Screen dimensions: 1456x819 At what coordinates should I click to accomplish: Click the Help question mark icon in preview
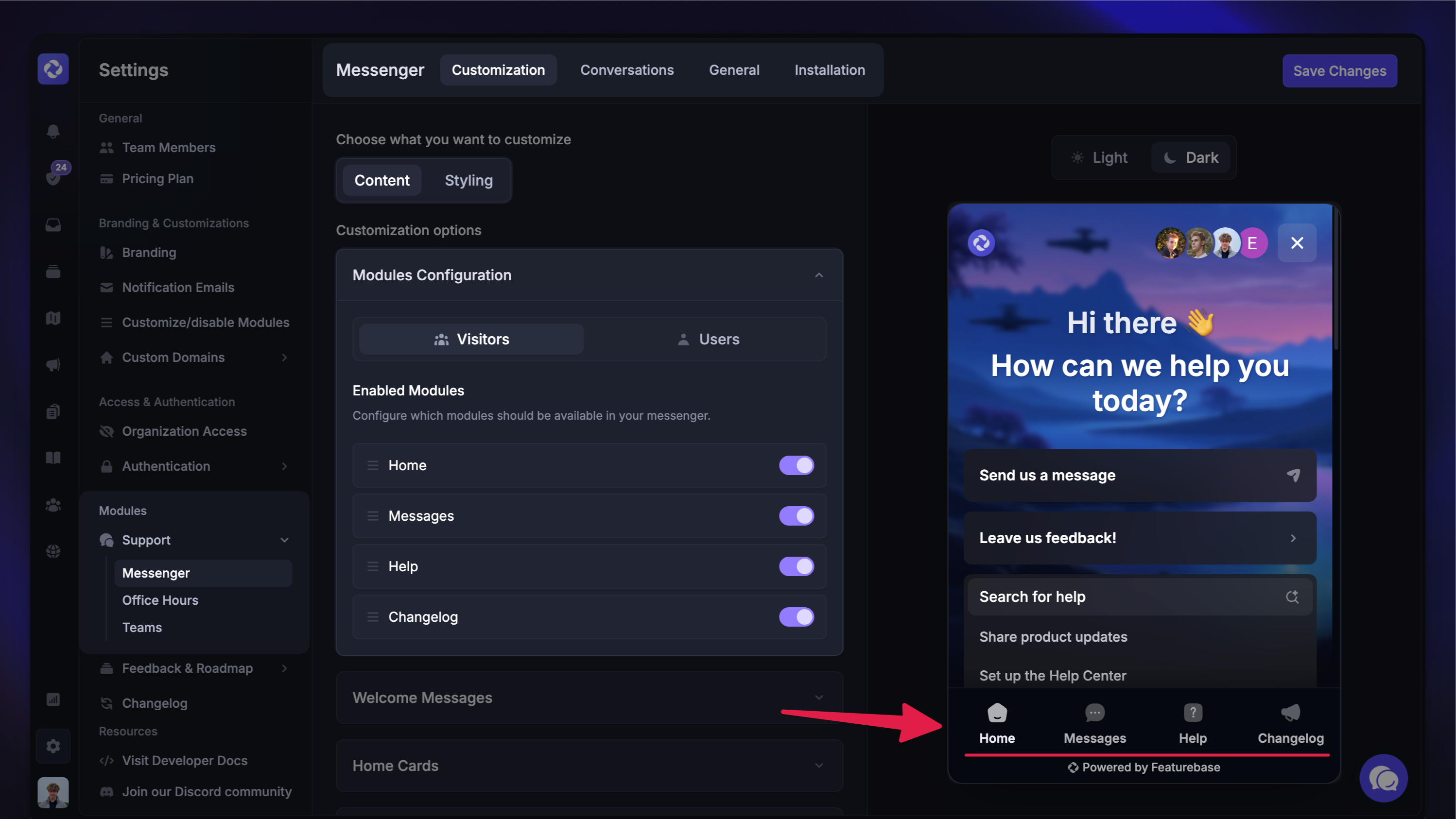[x=1192, y=714]
